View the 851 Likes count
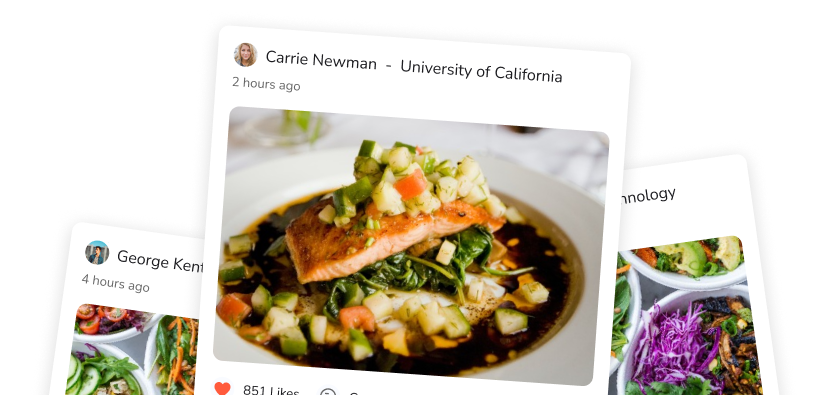This screenshot has width=819, height=395. tap(271, 390)
